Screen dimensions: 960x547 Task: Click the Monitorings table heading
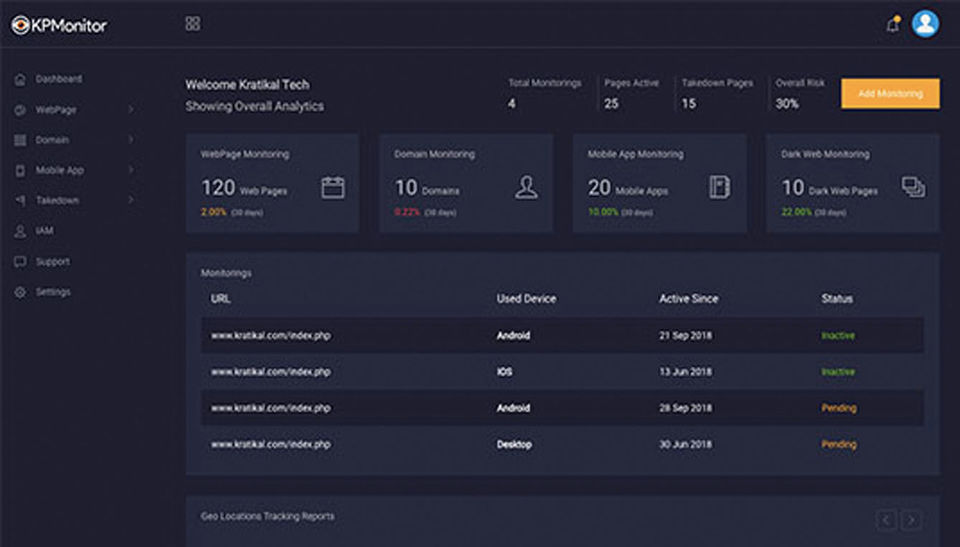226,273
